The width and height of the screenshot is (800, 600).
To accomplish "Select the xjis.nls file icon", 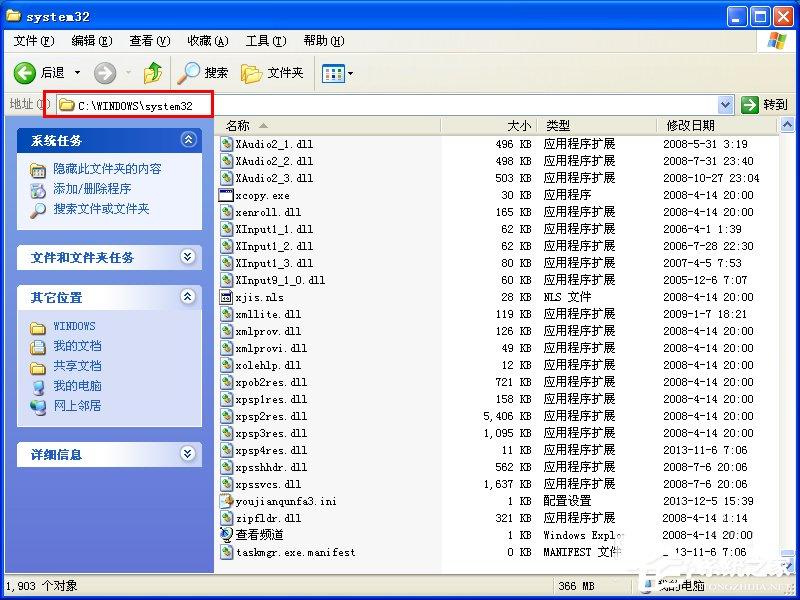I will 226,297.
